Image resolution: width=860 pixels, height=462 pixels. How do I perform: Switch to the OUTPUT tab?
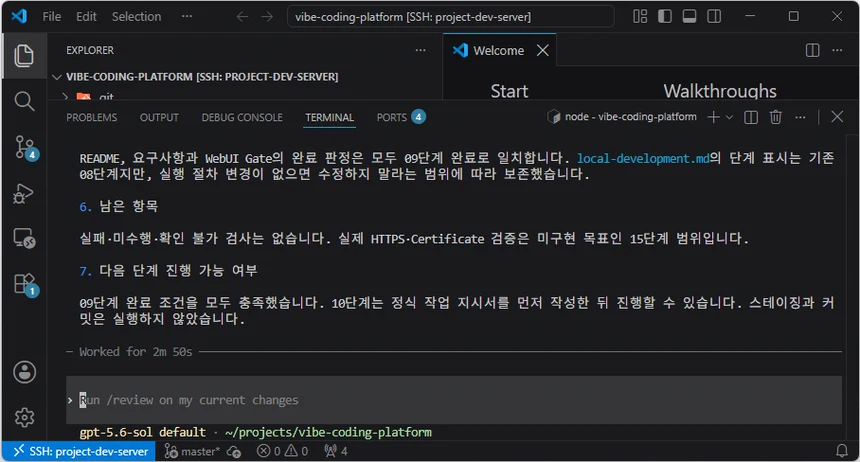coord(159,117)
